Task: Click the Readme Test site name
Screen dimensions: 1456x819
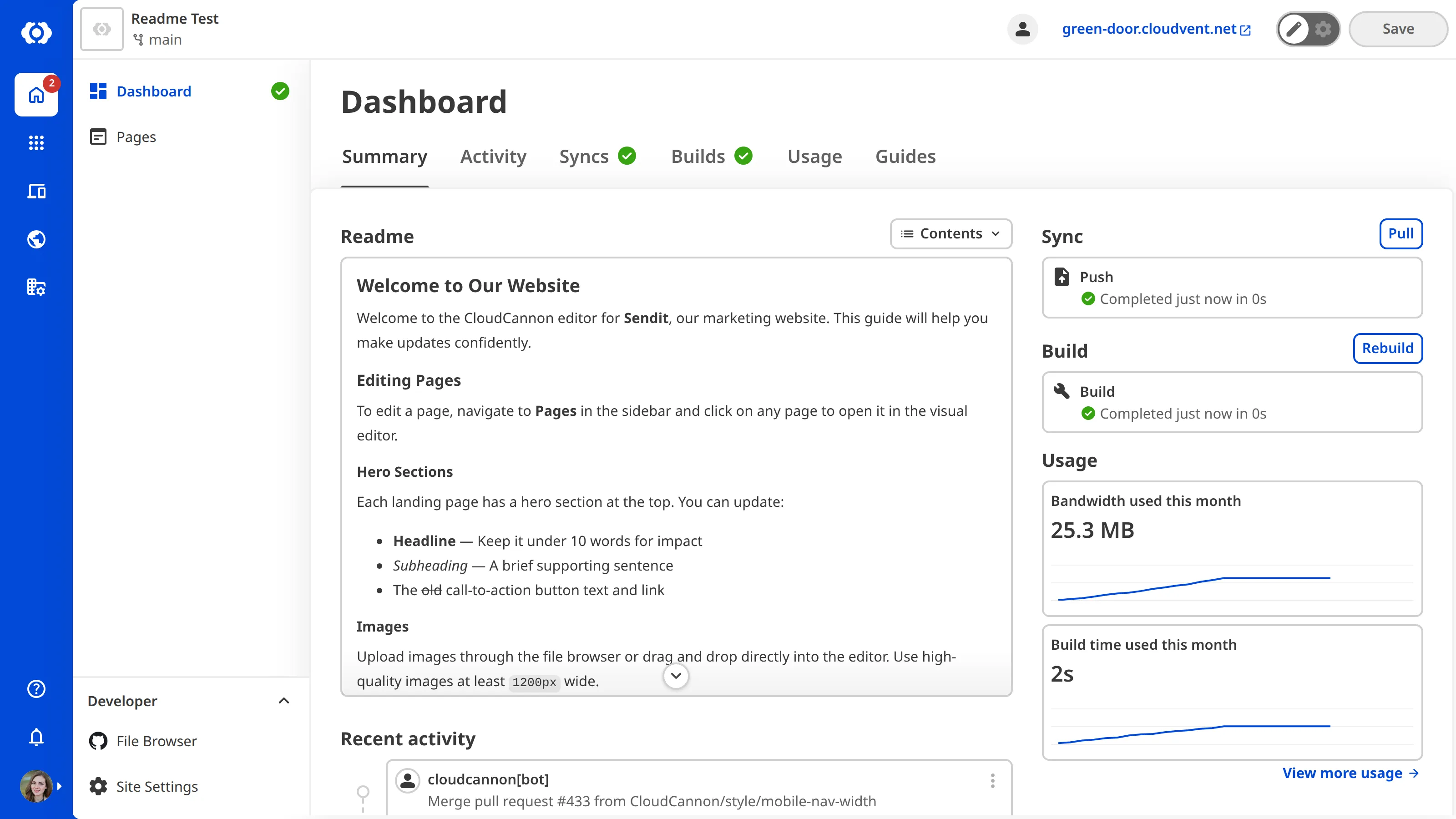Action: tap(175, 19)
